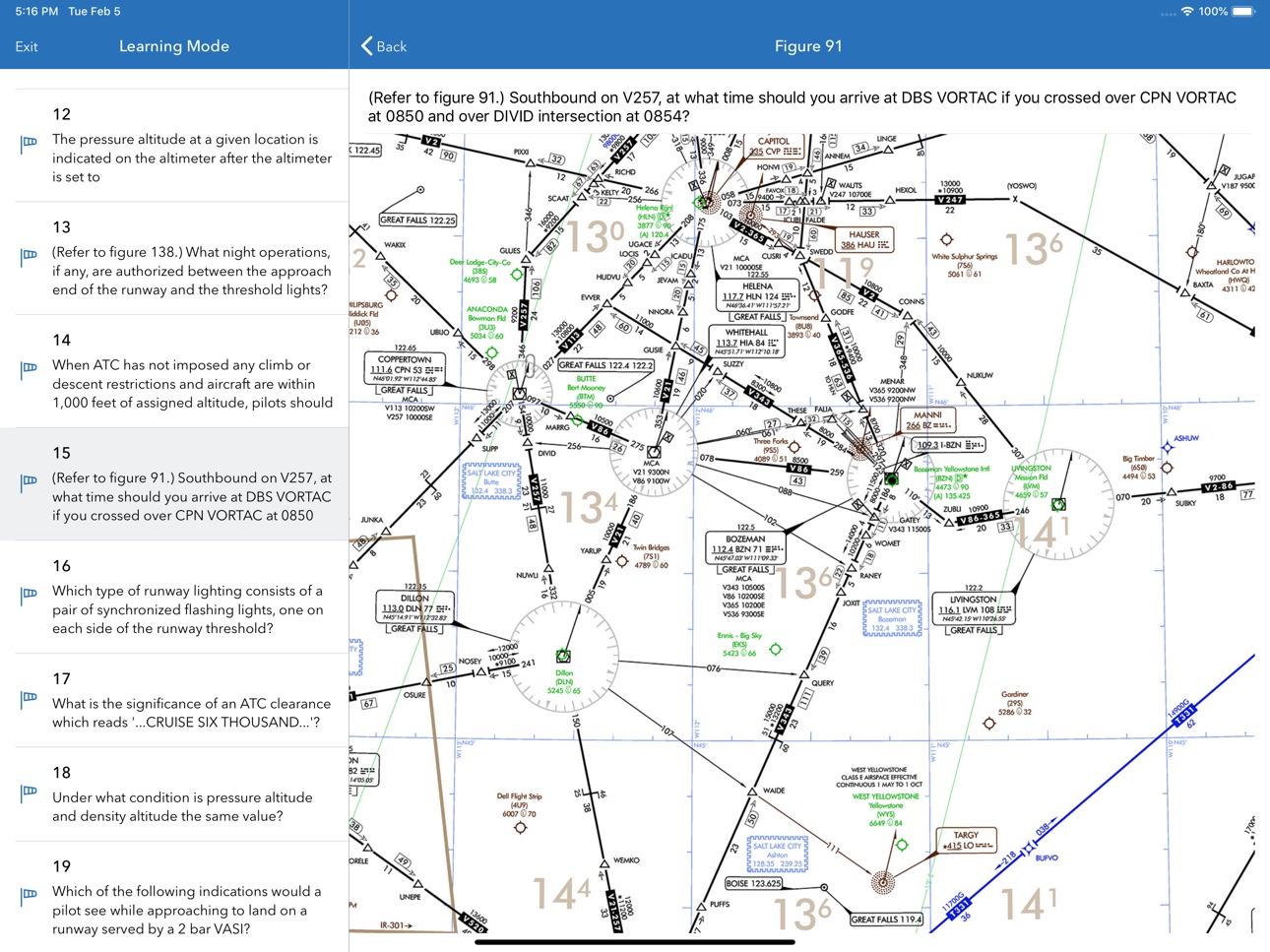
Task: Tap the flag icon for question 16
Action: click(29, 596)
